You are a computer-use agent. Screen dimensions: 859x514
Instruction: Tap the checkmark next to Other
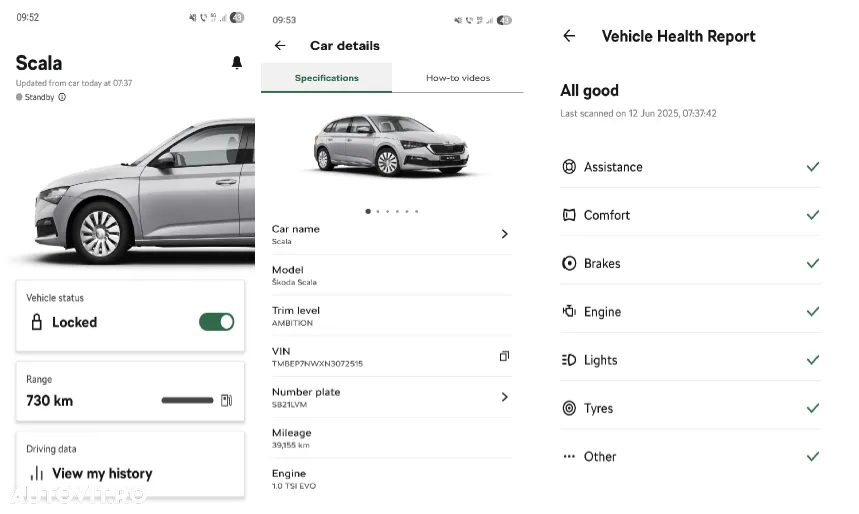coord(813,456)
